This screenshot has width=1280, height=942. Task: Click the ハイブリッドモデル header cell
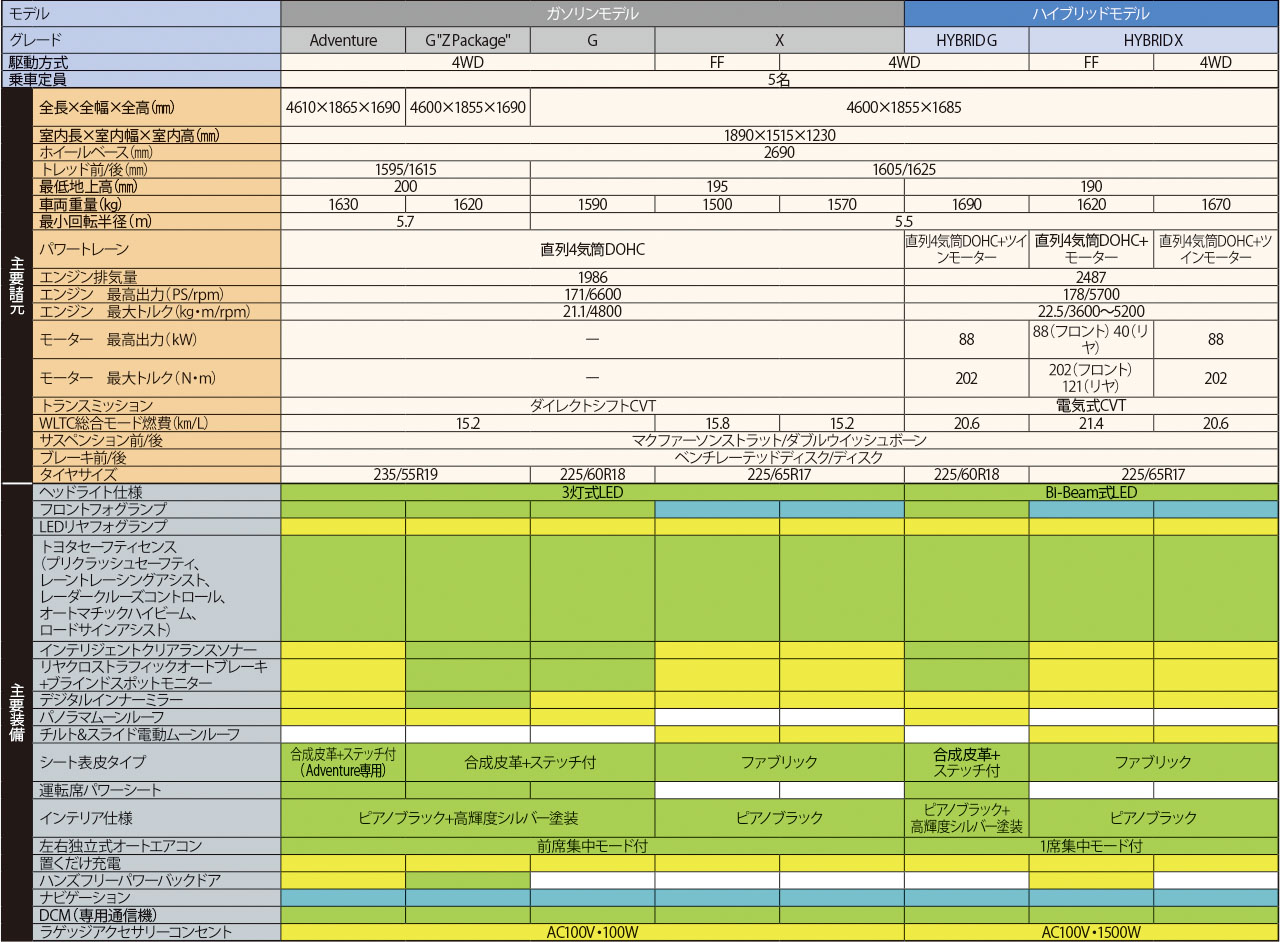click(1092, 14)
